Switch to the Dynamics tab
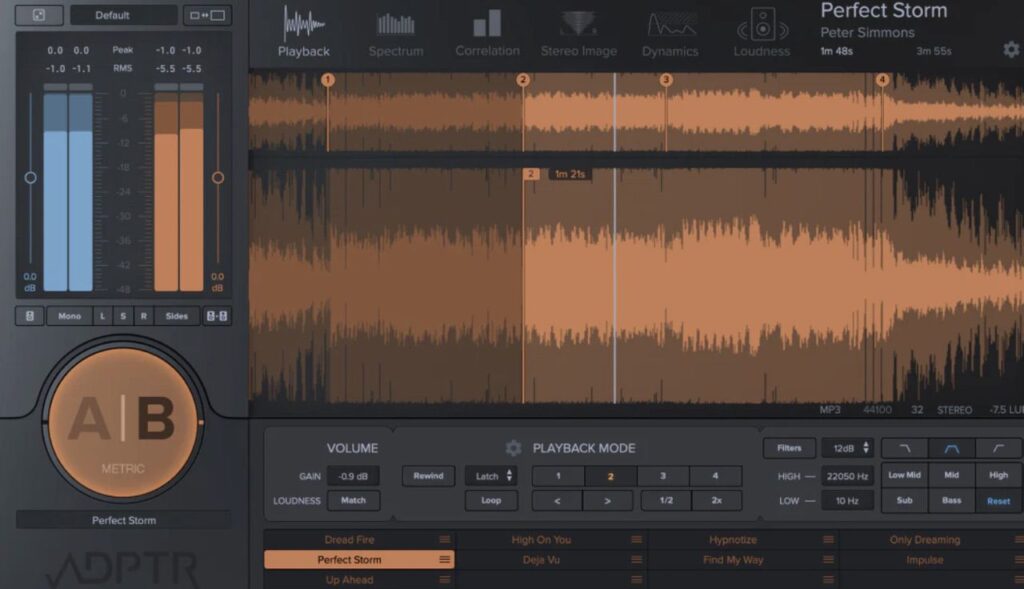1024x589 pixels. point(671,33)
